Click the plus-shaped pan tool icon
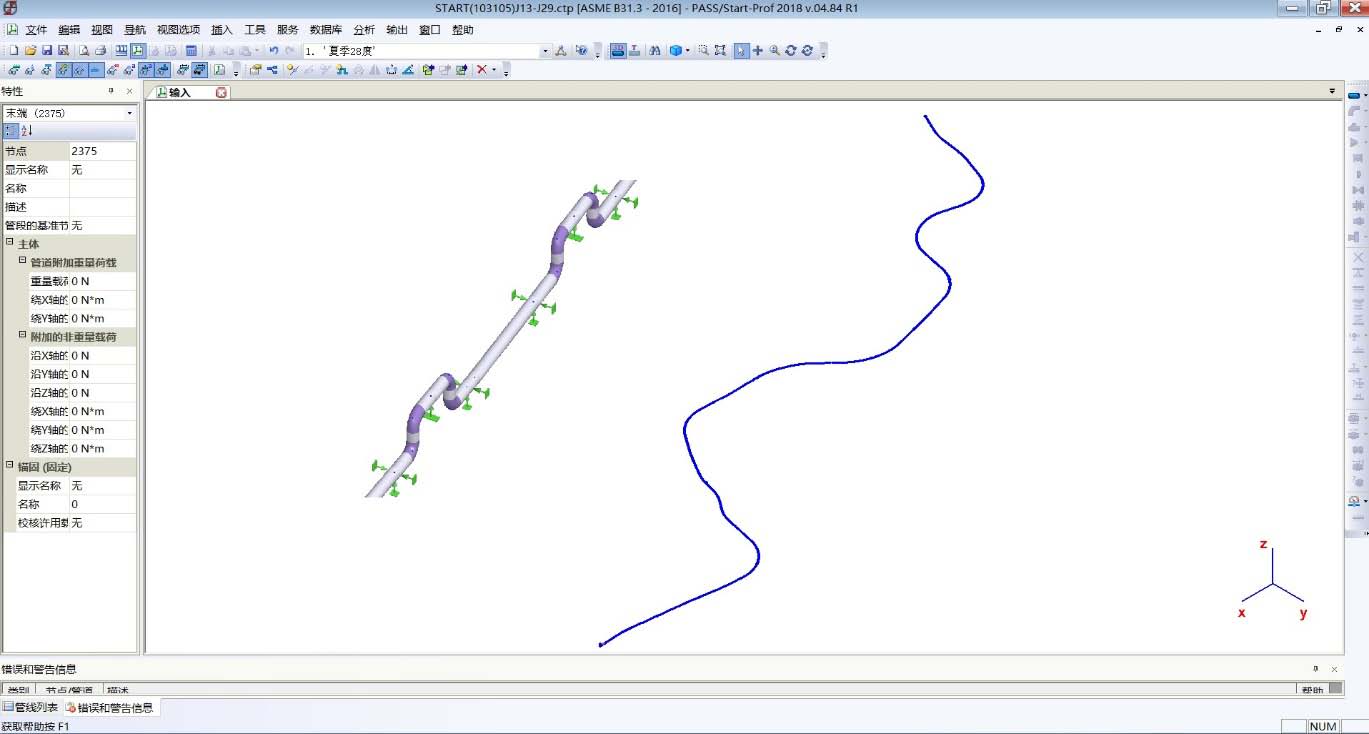Screen dimensions: 1369x734 pos(758,50)
